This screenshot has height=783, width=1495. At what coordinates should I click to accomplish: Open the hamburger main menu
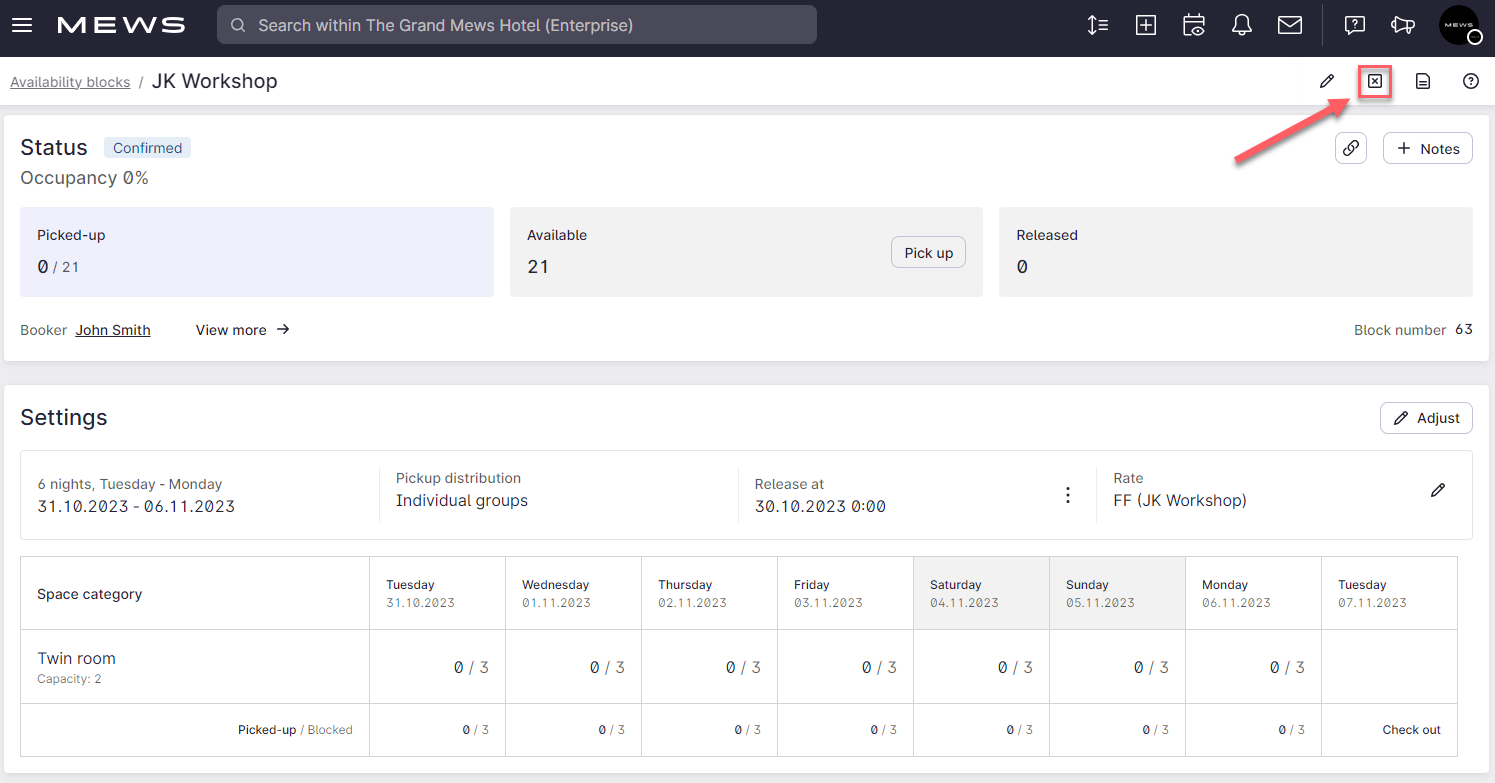pyautogui.click(x=22, y=25)
